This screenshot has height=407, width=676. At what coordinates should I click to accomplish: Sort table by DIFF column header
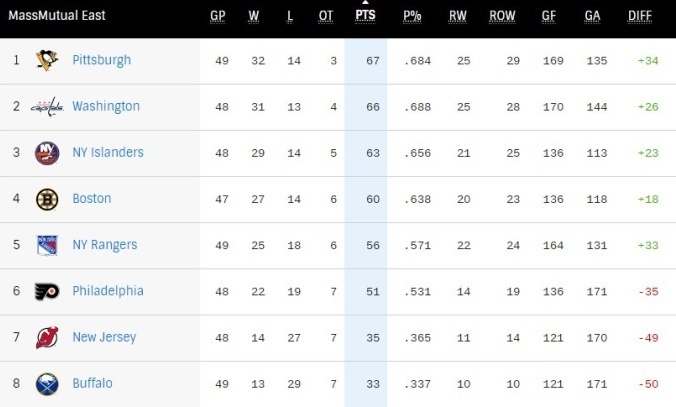pos(640,16)
